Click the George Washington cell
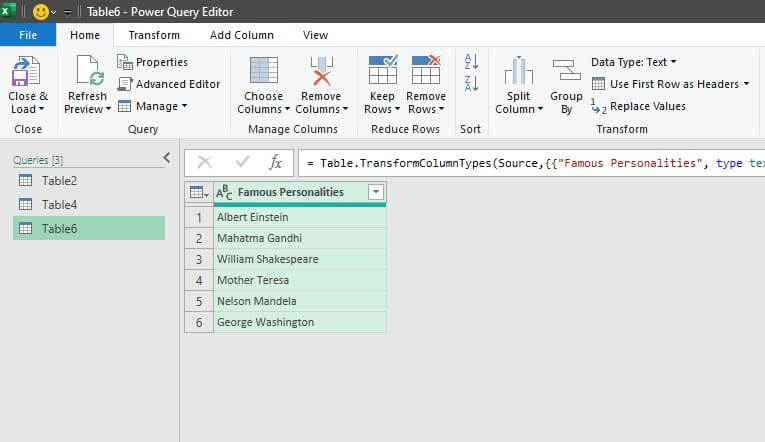The height and width of the screenshot is (442, 765). [x=300, y=322]
